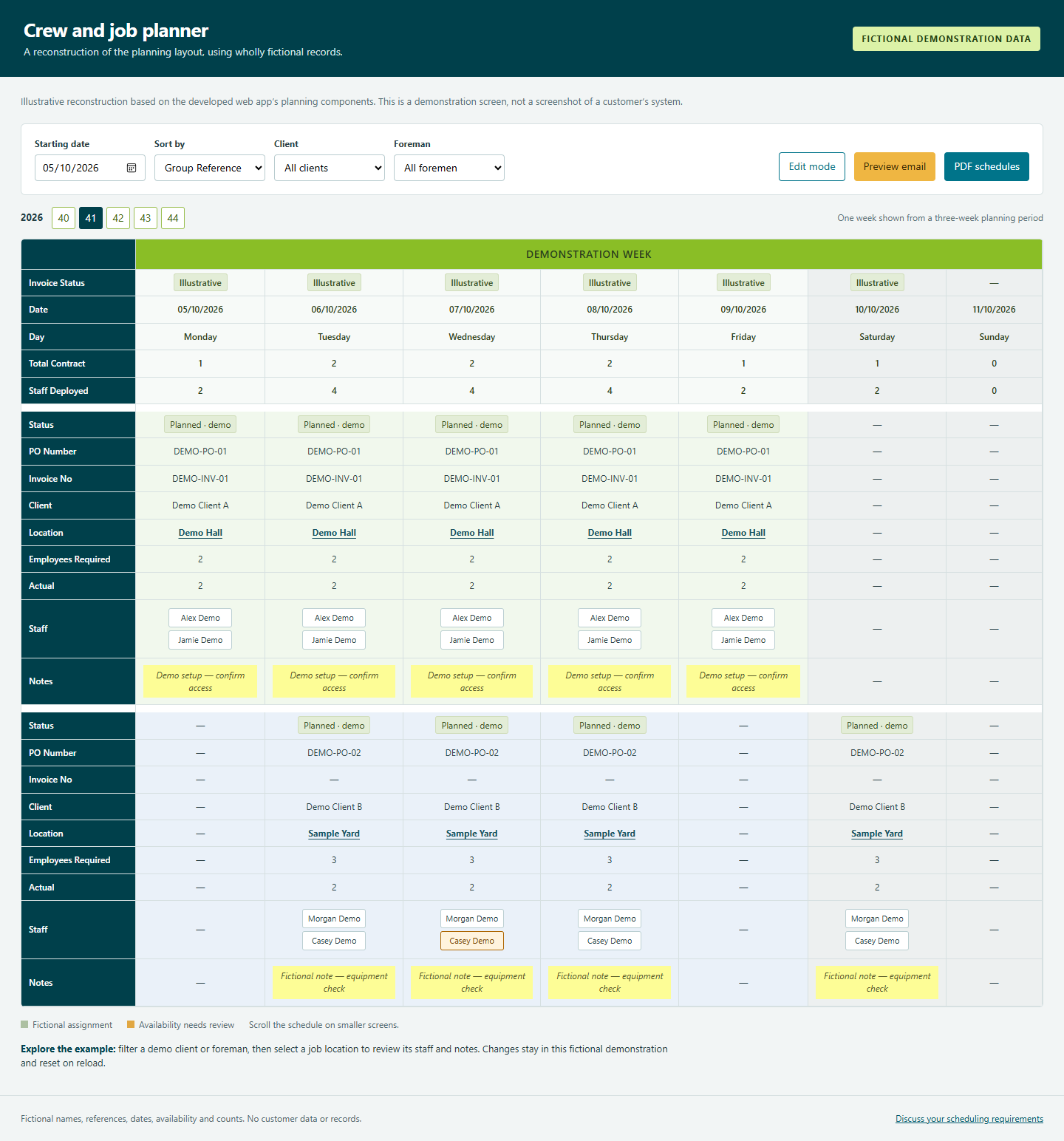Click the Demonstration Week header
Viewport: 1064px width, 1141px height.
(589, 254)
